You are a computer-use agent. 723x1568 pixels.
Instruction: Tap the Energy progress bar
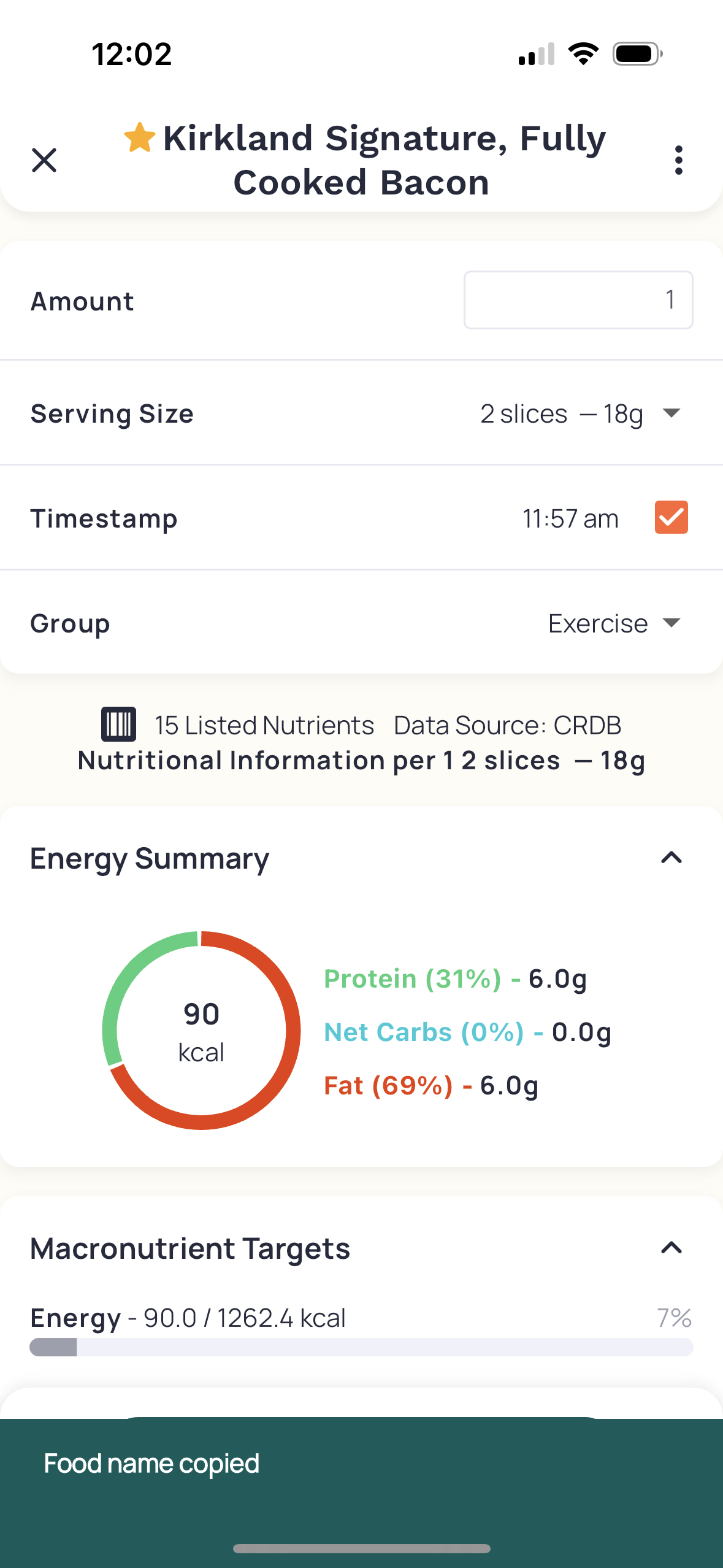point(361,1347)
